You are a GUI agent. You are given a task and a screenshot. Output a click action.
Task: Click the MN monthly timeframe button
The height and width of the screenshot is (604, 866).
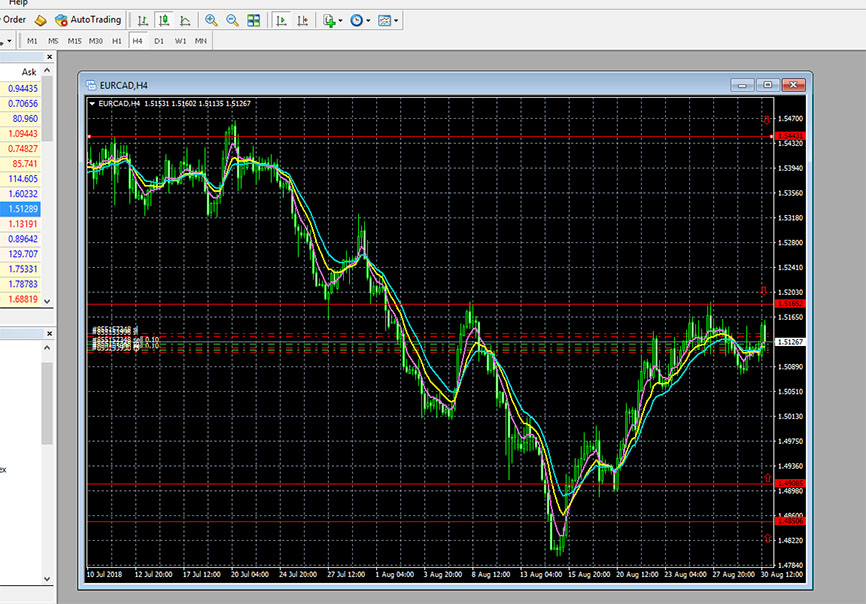click(x=201, y=41)
